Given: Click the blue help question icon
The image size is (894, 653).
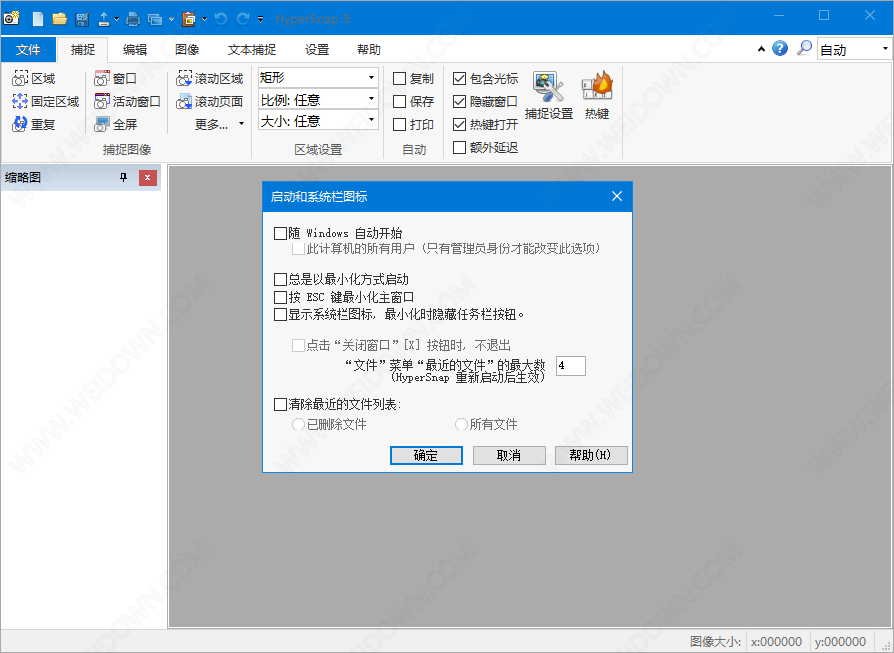Looking at the screenshot, I should click(780, 48).
